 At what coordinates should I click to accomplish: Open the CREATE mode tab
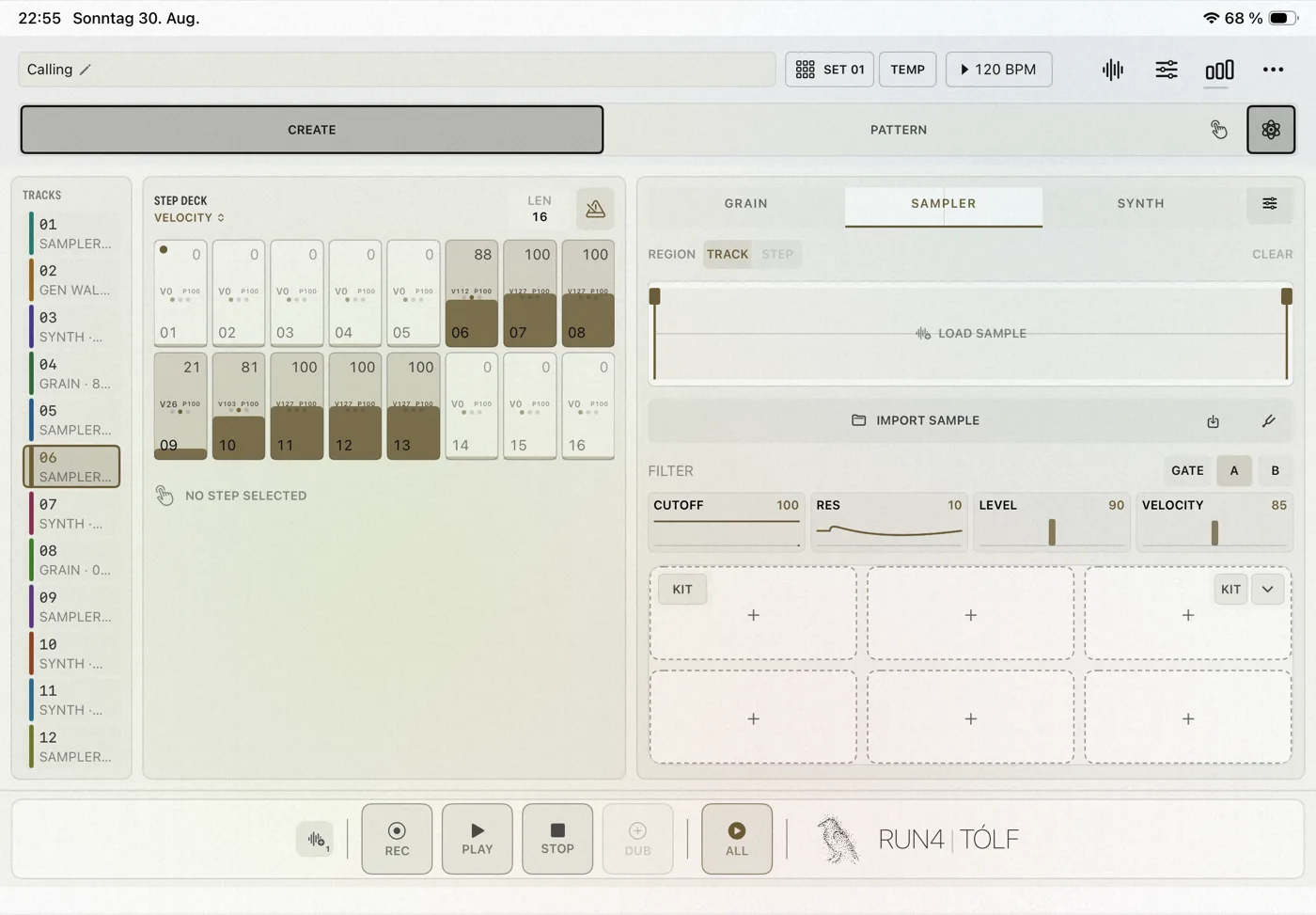pyautogui.click(x=312, y=130)
